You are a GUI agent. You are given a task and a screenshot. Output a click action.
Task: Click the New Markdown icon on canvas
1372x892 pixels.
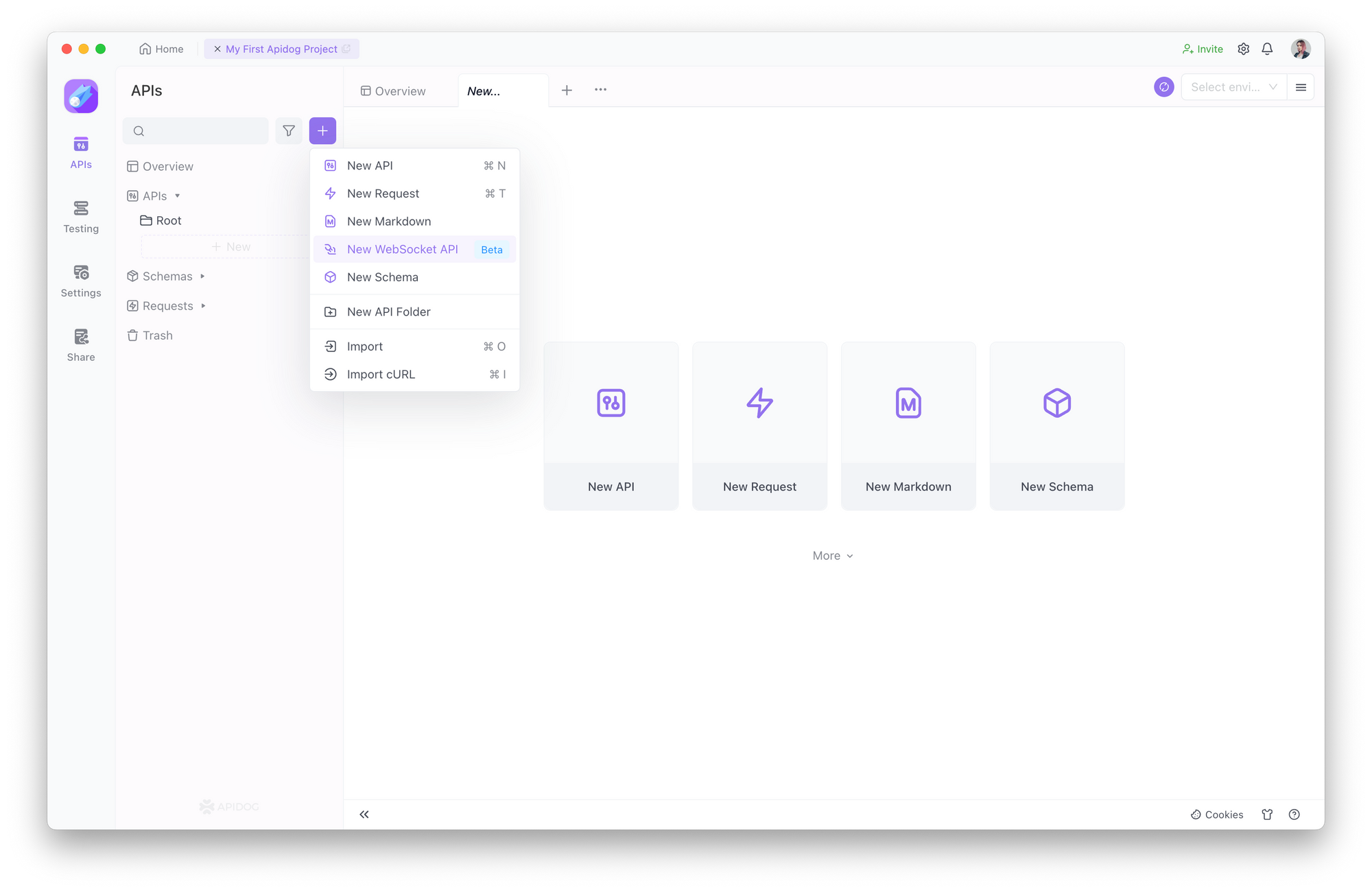(x=908, y=402)
